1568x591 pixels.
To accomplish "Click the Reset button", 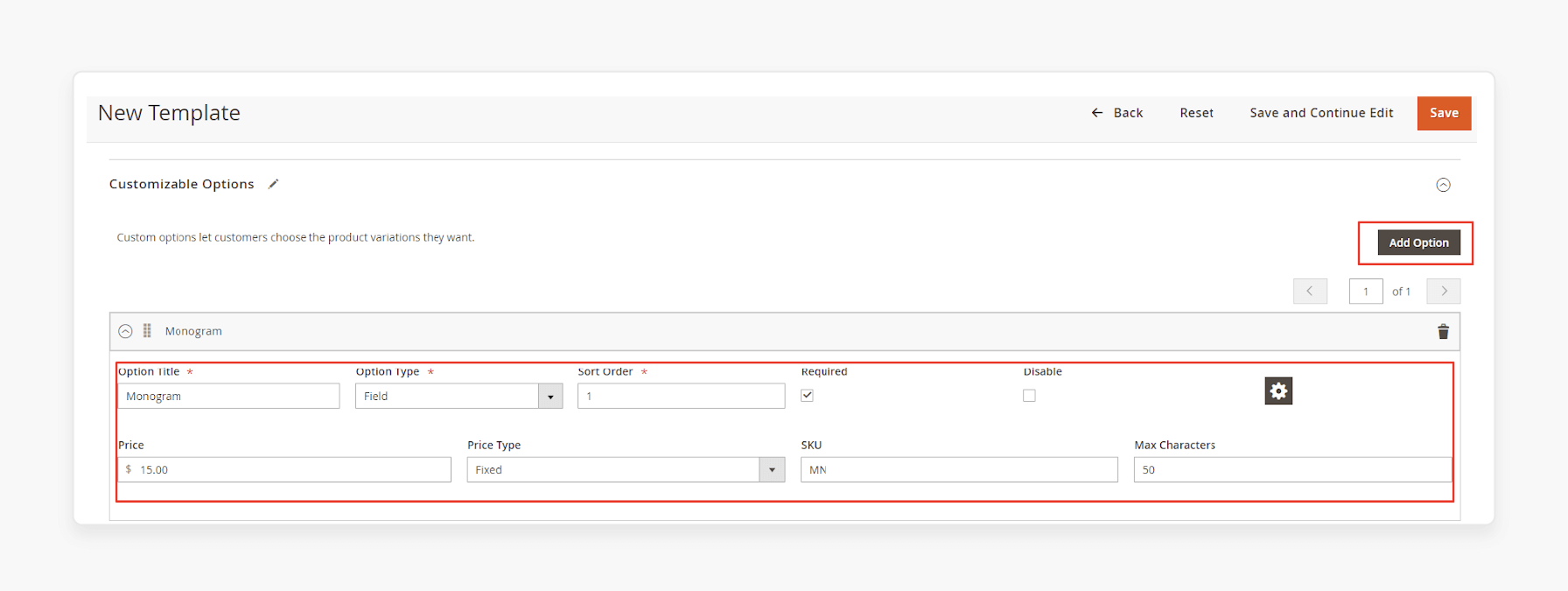I will click(1196, 113).
